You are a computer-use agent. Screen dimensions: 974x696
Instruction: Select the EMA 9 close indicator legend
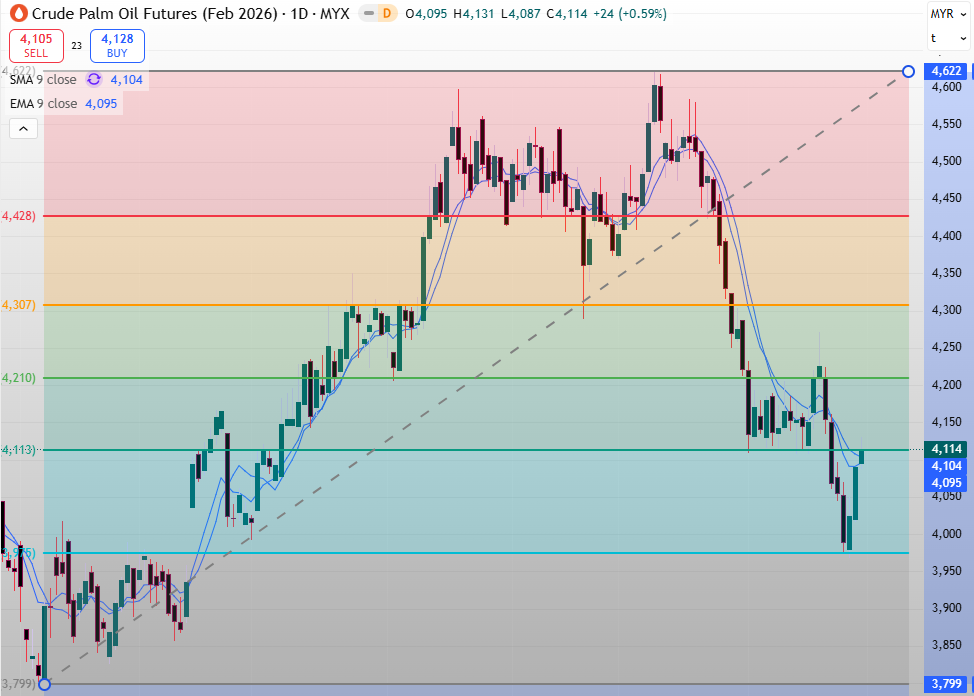tap(42, 103)
